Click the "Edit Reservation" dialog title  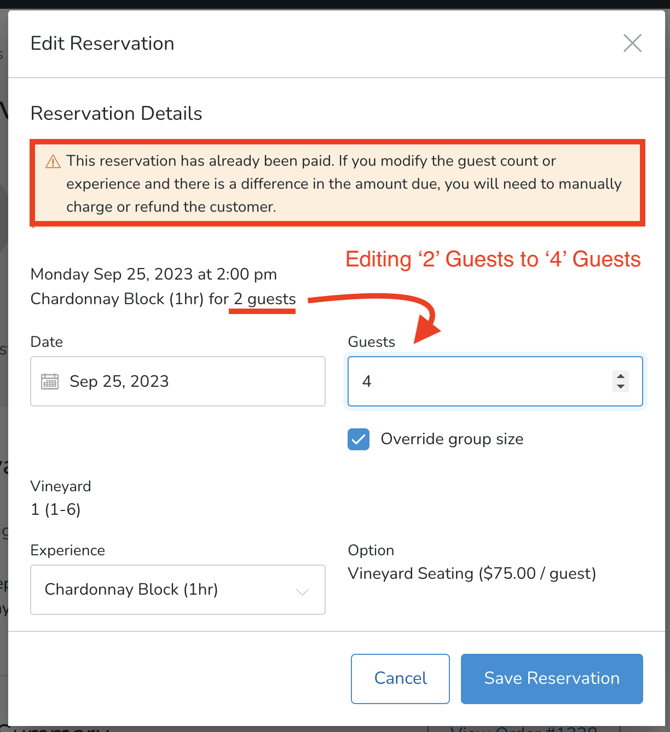102,43
